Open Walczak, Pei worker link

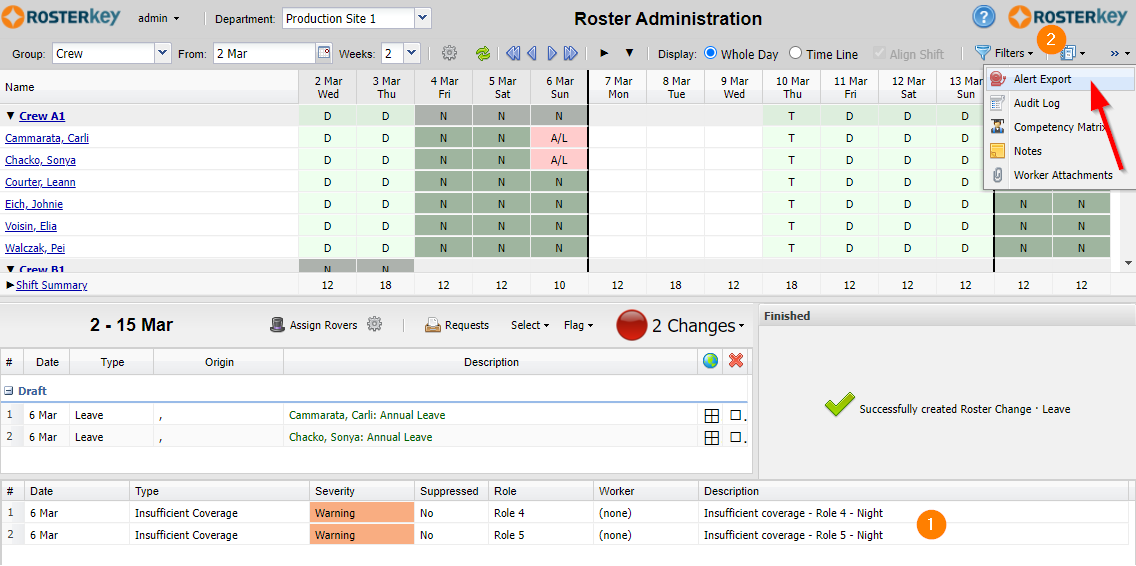click(x=35, y=248)
